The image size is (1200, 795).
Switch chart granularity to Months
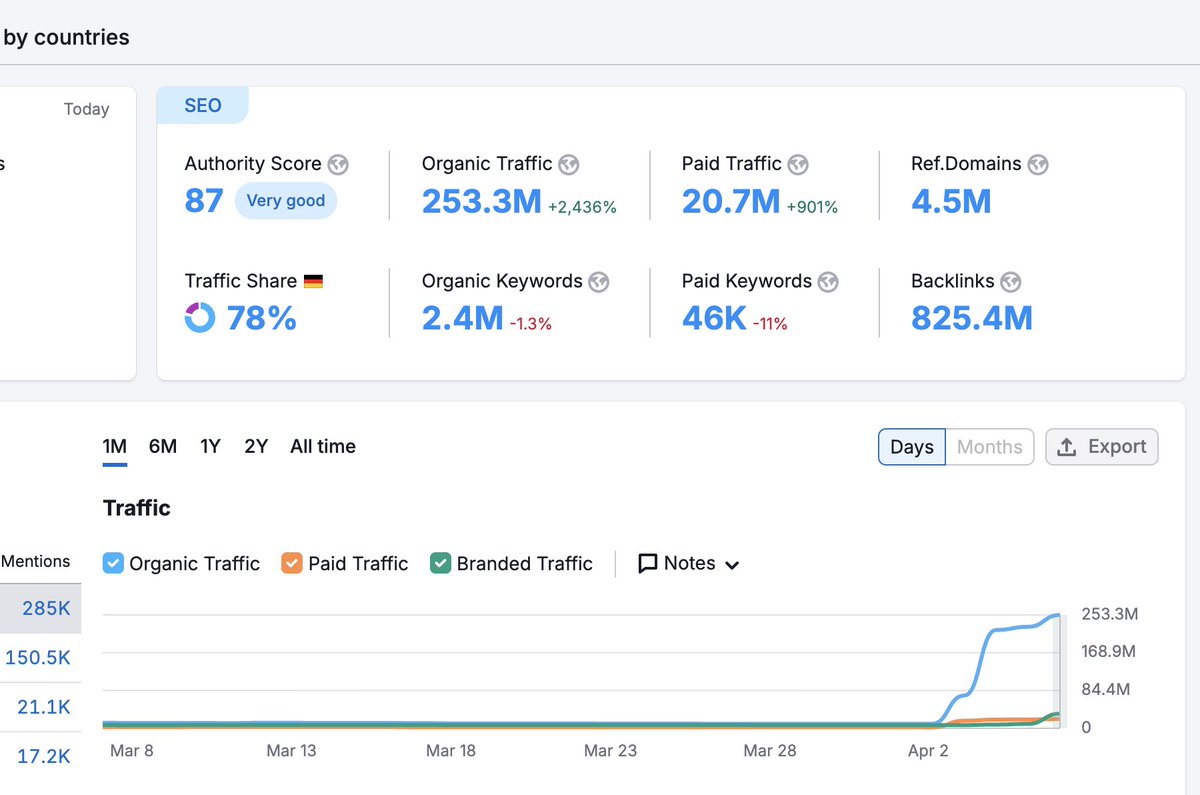pos(989,446)
